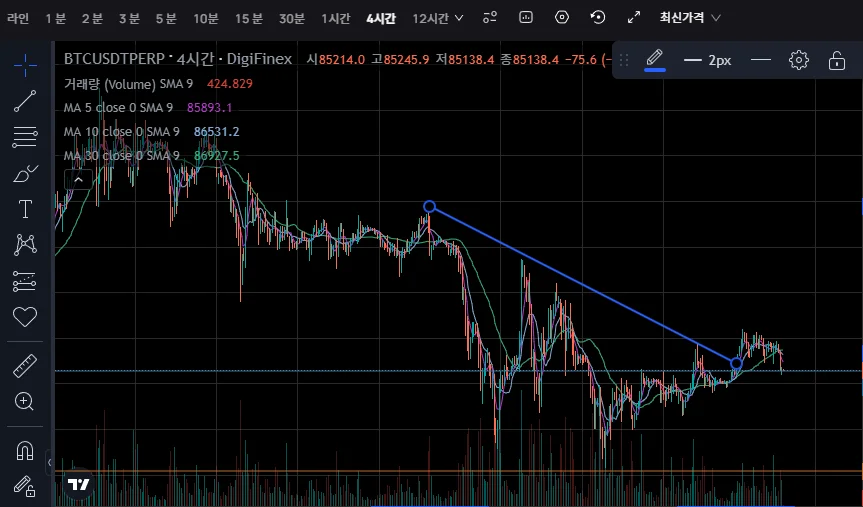Viewport: 863px width, 507px height.
Task: Select the text annotation tool
Action: (x=25, y=209)
